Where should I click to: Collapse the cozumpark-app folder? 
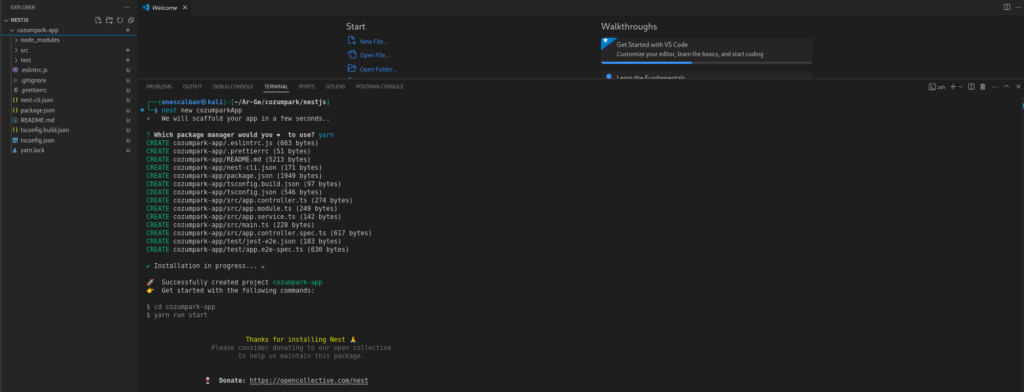[x=39, y=30]
